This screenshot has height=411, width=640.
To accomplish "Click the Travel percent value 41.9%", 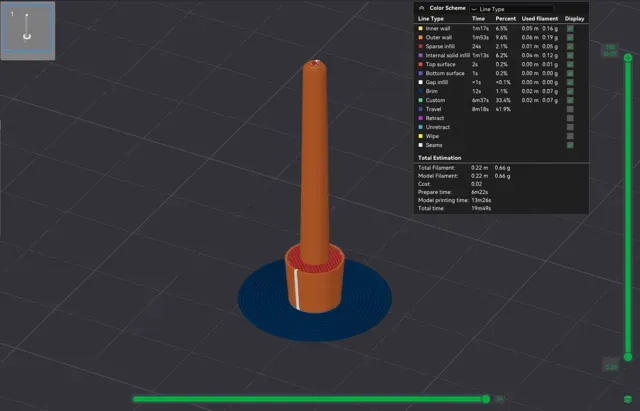I will point(503,109).
